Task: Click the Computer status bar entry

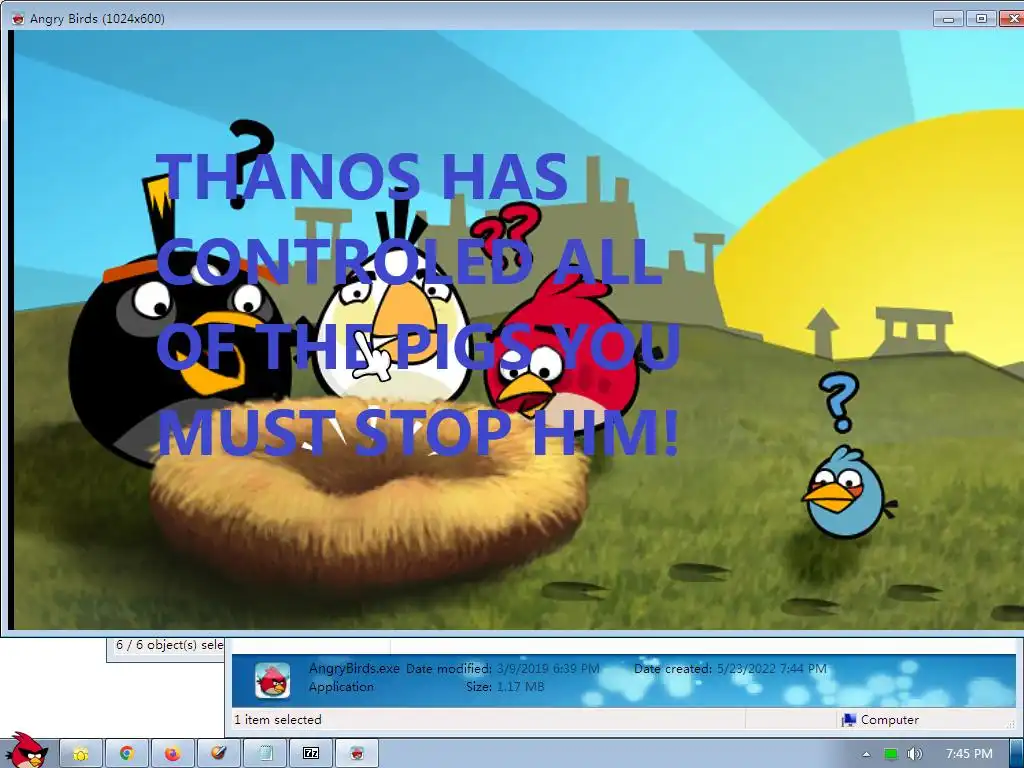Action: 880,720
